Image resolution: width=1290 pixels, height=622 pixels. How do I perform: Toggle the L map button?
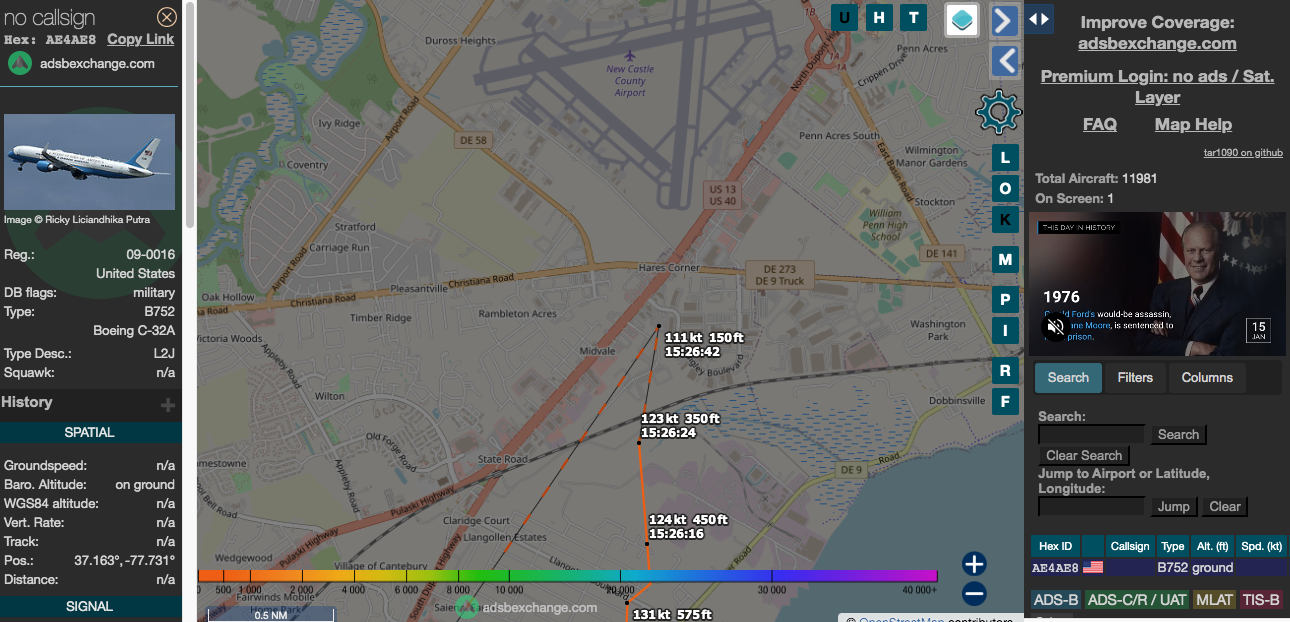coord(1005,157)
